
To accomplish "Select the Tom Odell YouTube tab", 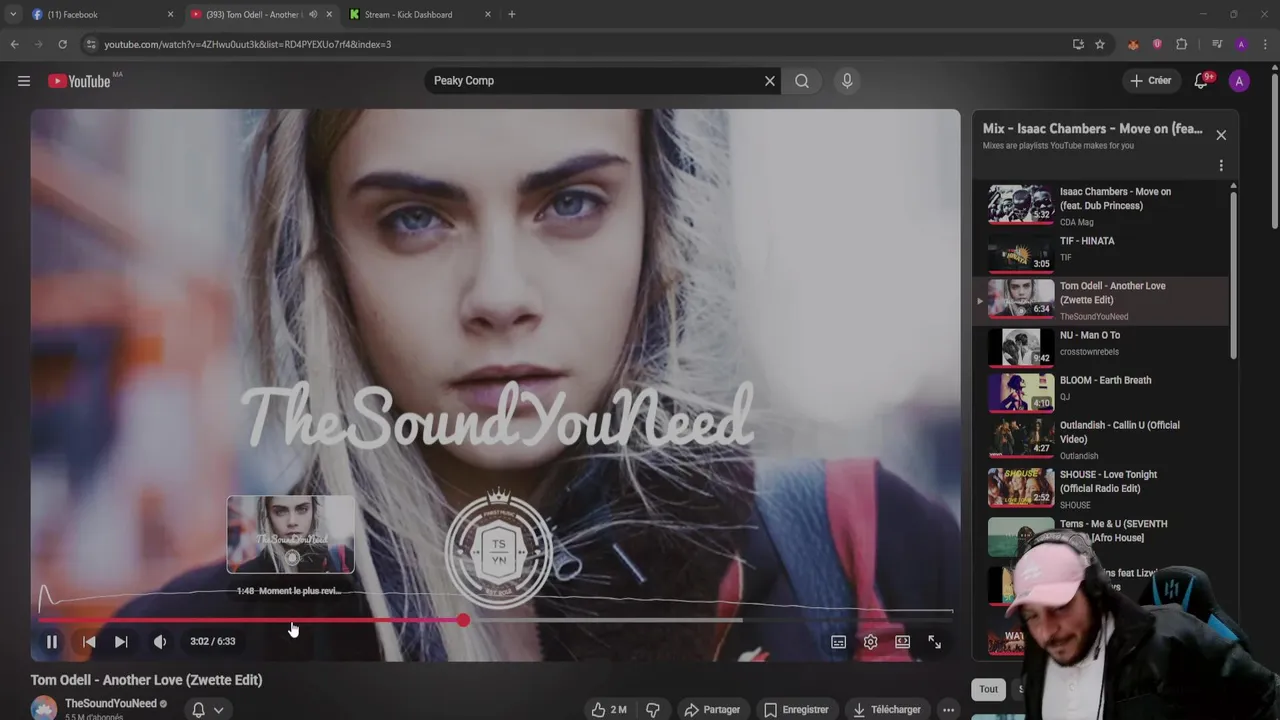I will pyautogui.click(x=252, y=15).
